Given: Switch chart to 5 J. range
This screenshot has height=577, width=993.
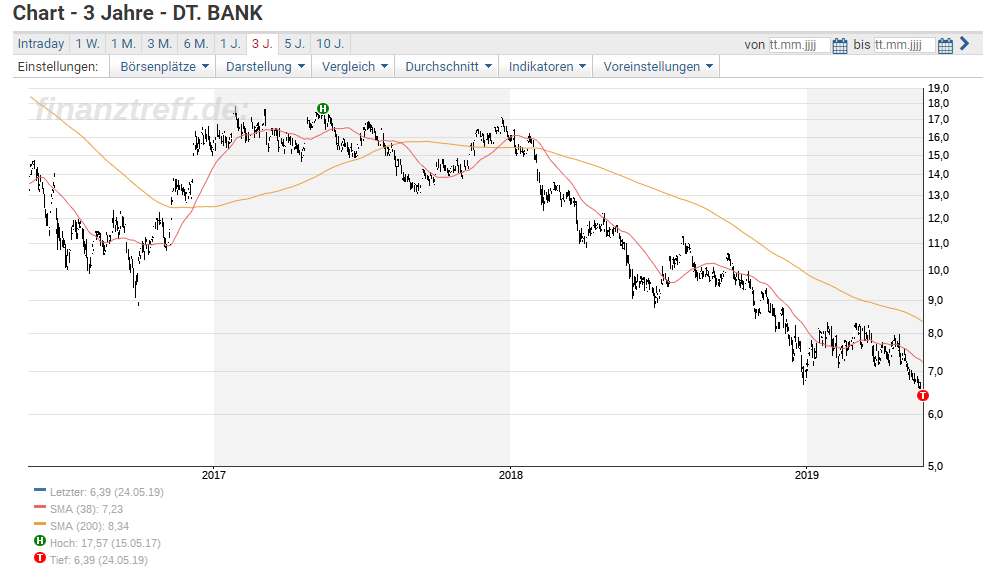Looking at the screenshot, I should [294, 44].
